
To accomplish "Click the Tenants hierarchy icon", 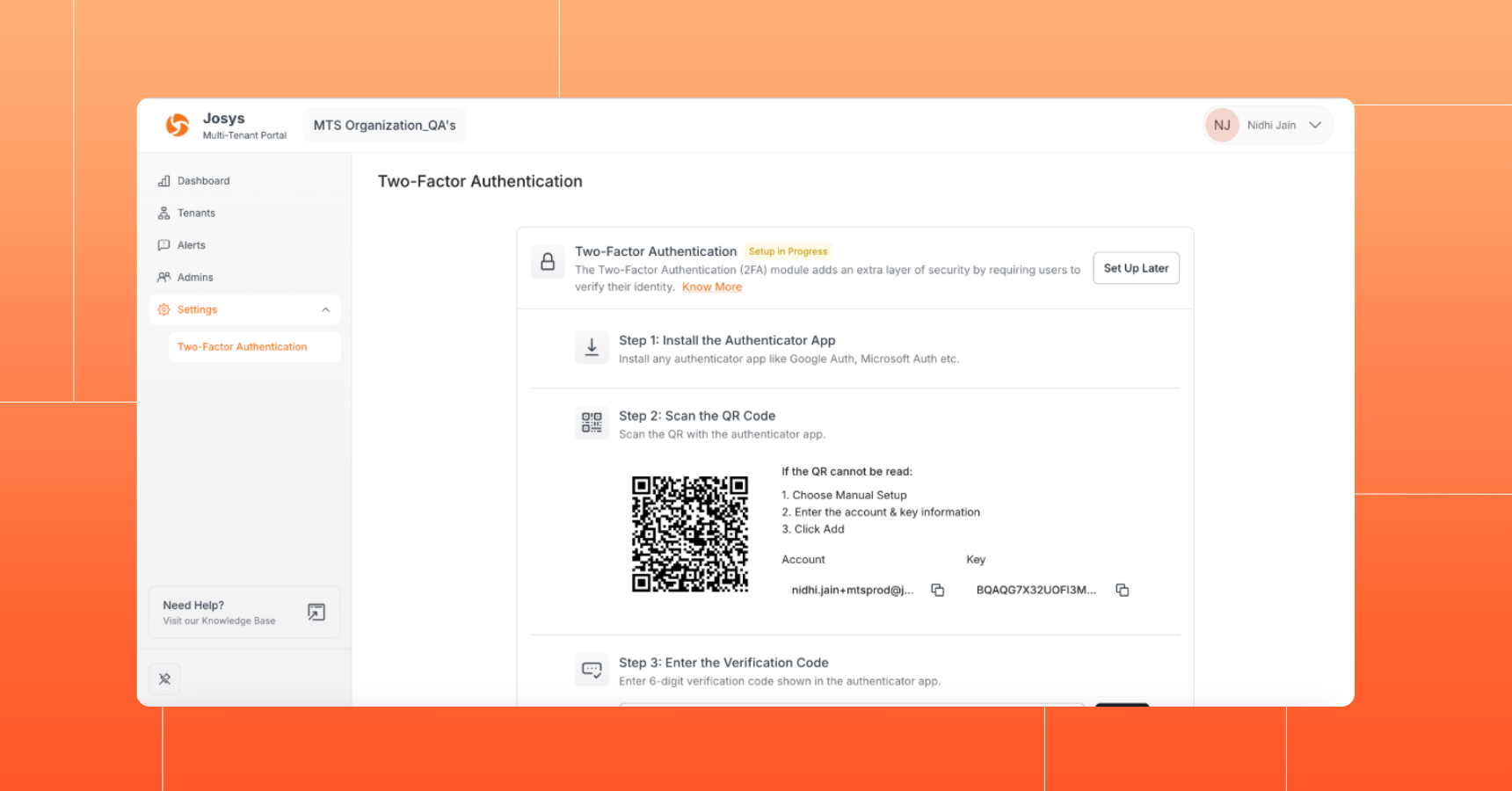I will point(164,213).
